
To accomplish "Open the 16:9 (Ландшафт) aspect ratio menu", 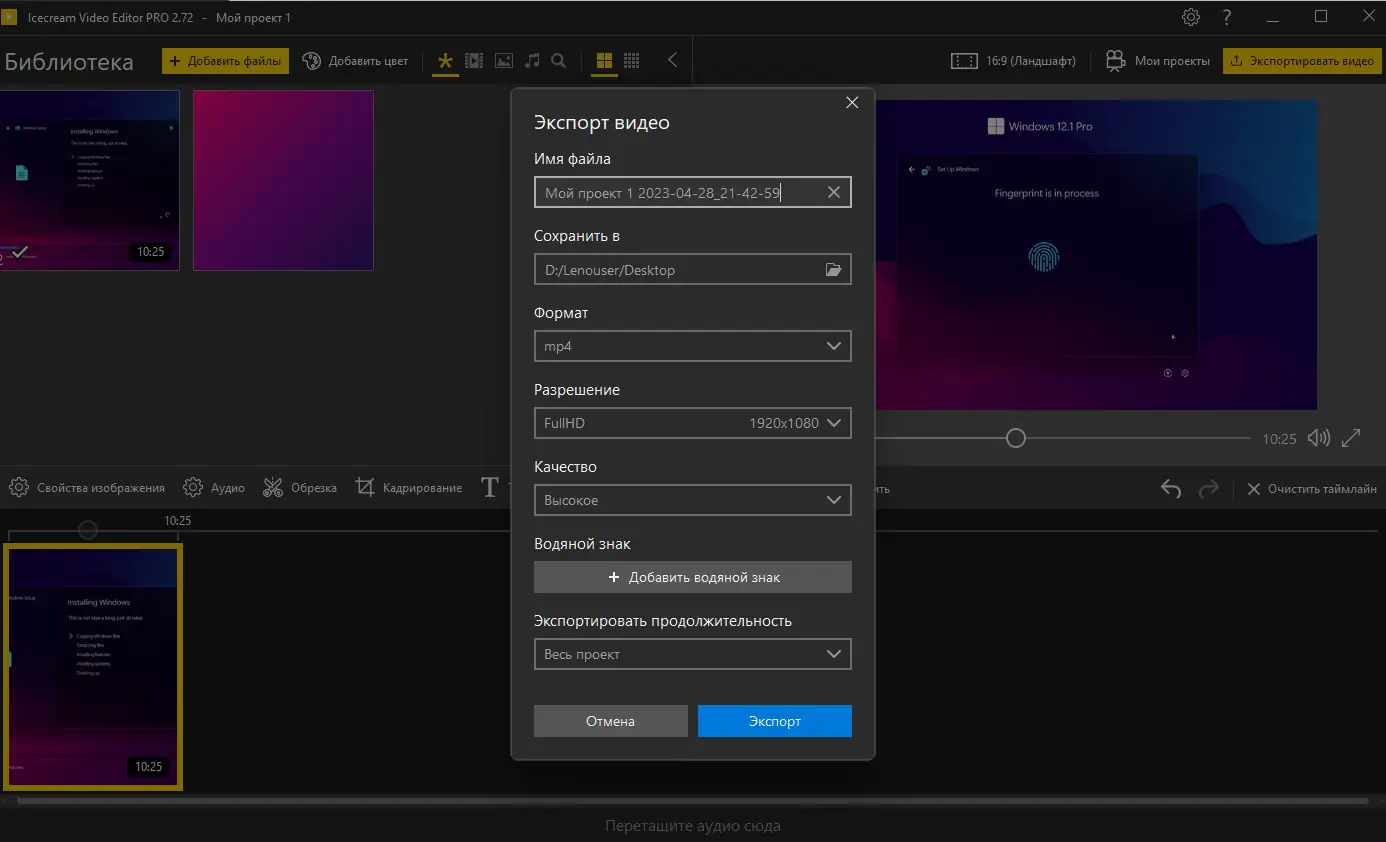I will coord(1014,61).
